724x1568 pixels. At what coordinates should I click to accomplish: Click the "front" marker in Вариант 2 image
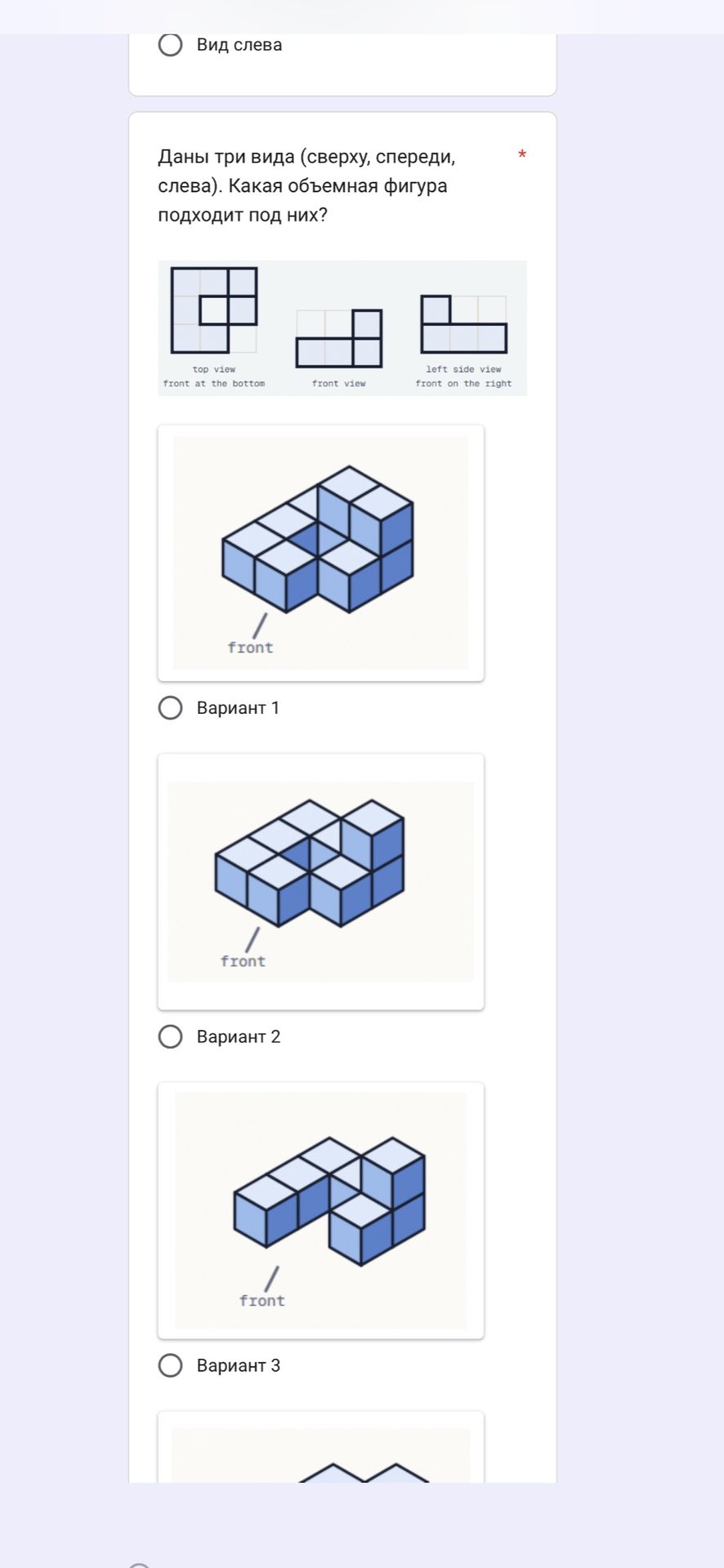click(243, 961)
